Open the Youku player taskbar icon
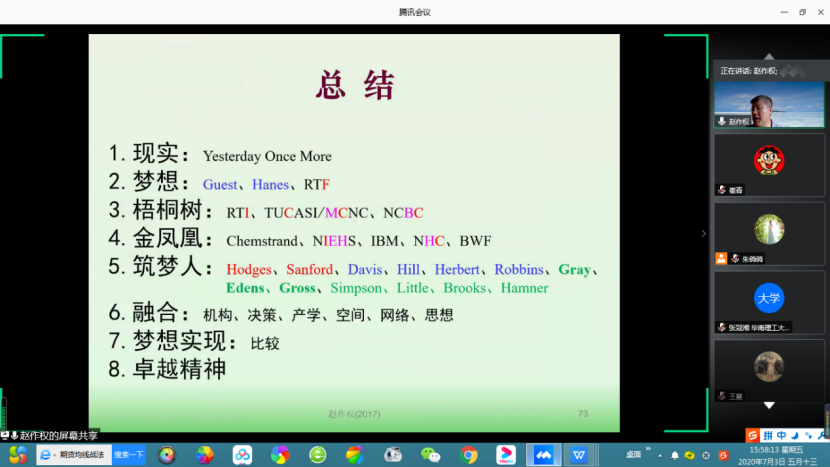This screenshot has height=467, width=830. point(506,455)
